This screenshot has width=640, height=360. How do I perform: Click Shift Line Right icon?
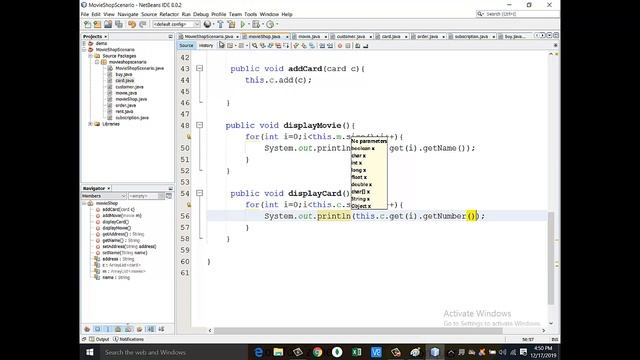[329, 46]
